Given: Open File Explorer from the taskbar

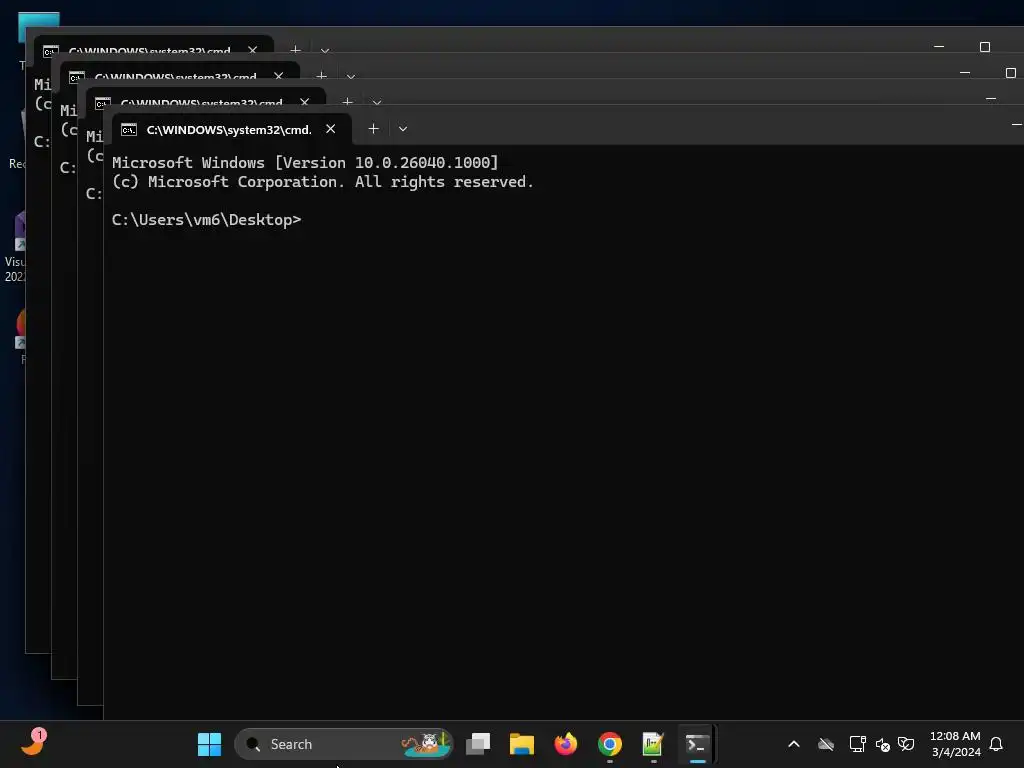Looking at the screenshot, I should (x=522, y=744).
